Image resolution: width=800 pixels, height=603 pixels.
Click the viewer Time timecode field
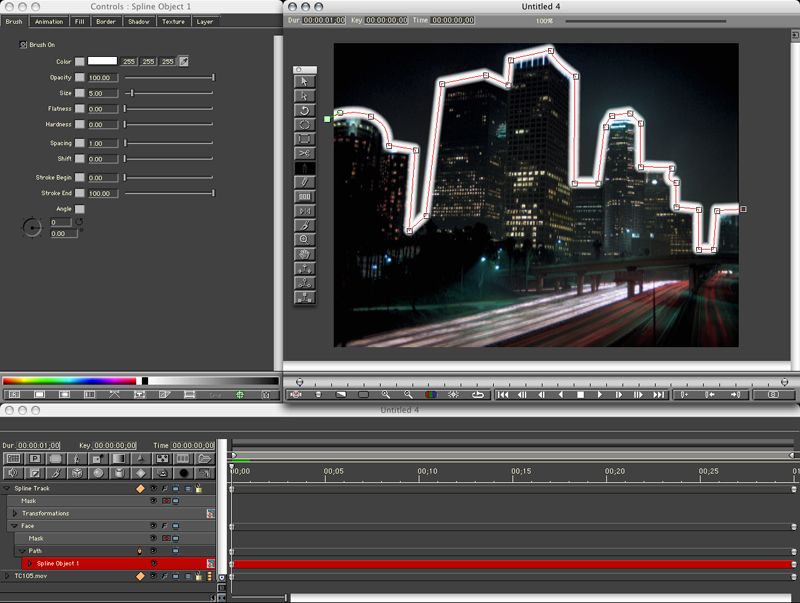(452, 20)
